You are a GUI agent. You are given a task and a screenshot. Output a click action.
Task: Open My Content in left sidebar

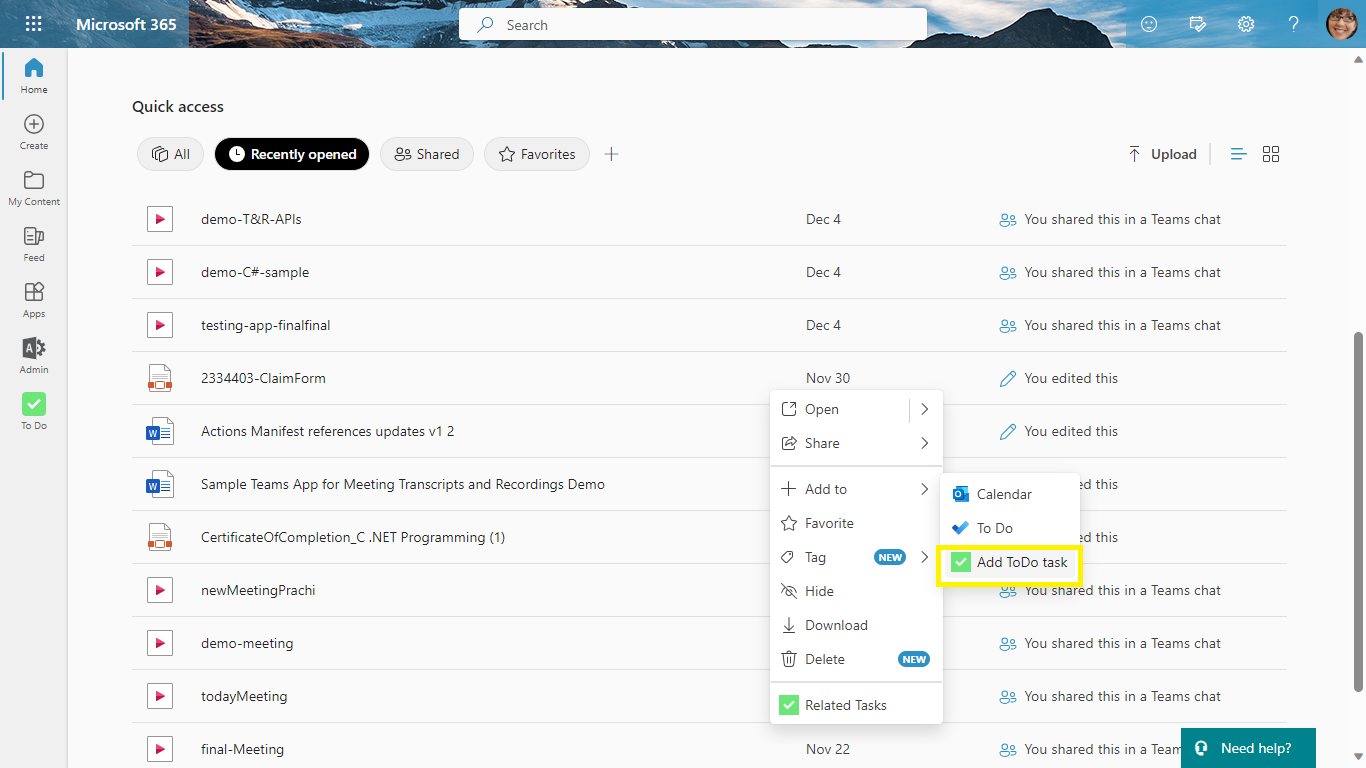click(34, 188)
